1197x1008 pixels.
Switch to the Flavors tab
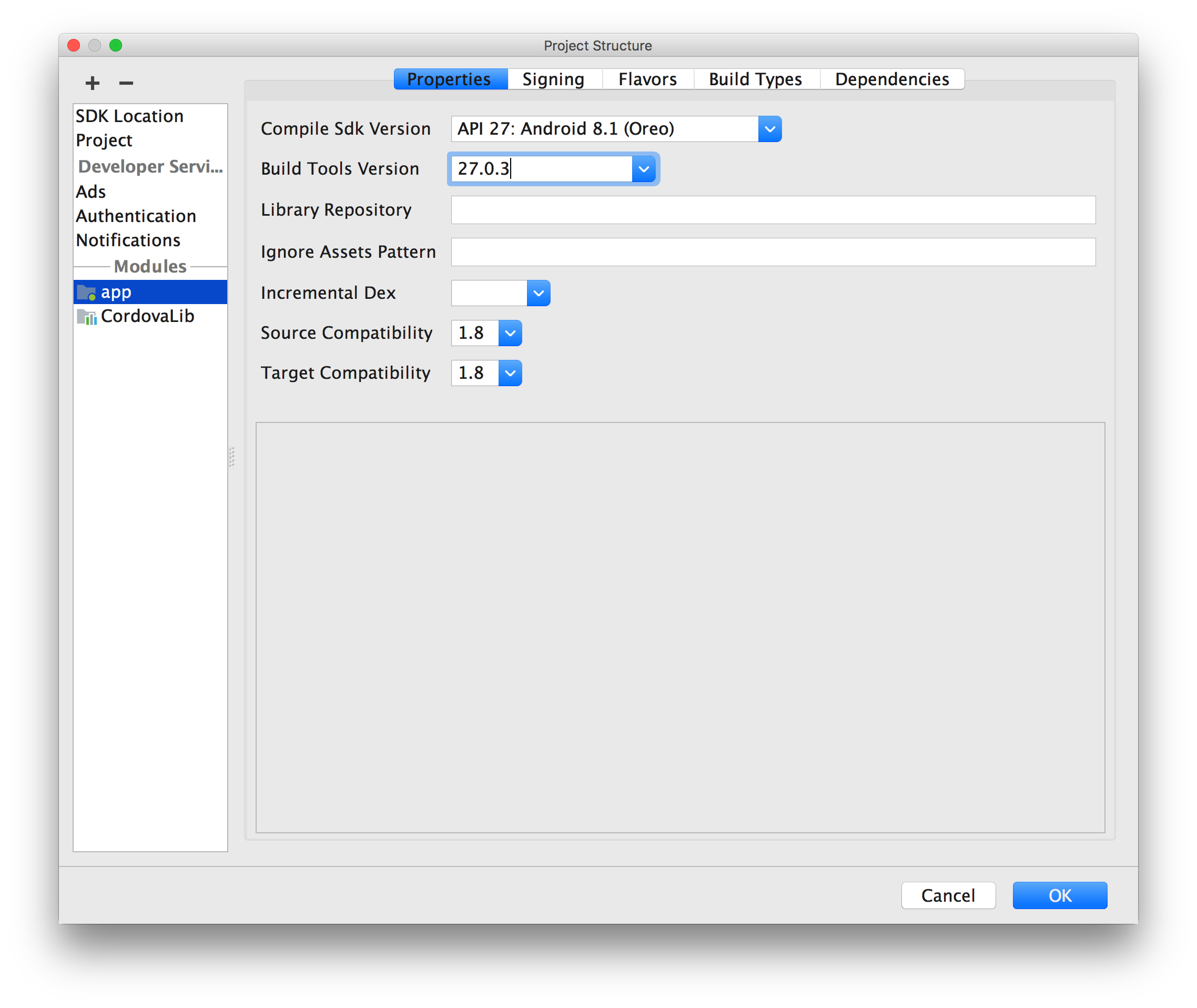point(647,79)
